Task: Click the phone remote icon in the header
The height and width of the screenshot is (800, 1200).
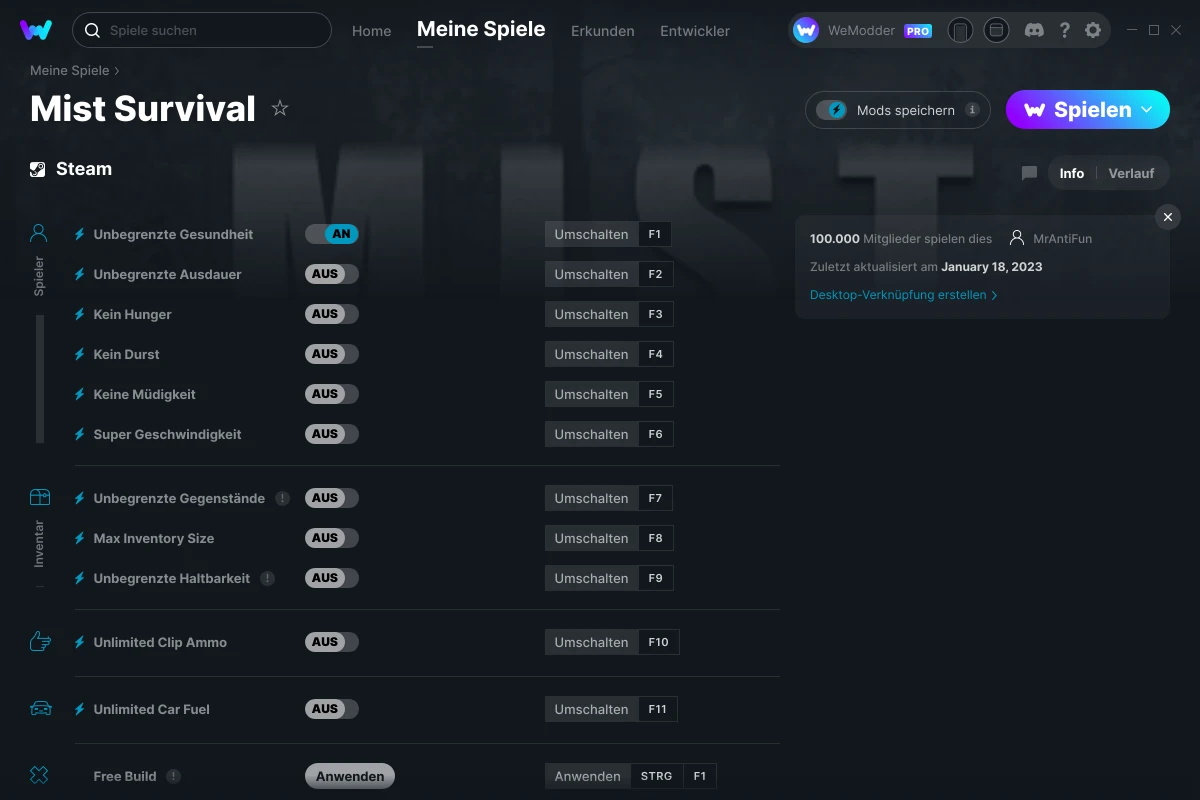Action: coord(960,31)
